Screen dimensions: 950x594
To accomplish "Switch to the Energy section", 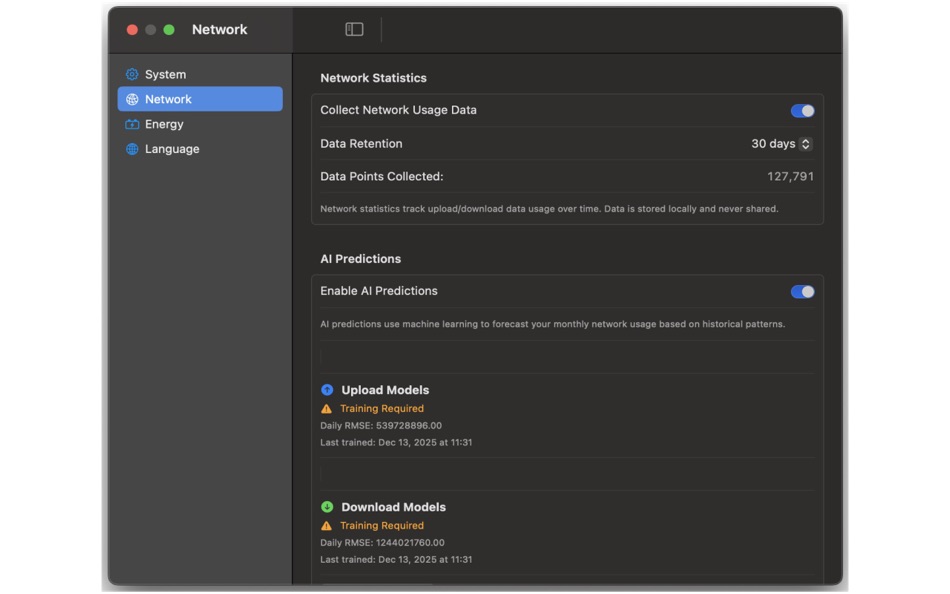I will [x=163, y=124].
